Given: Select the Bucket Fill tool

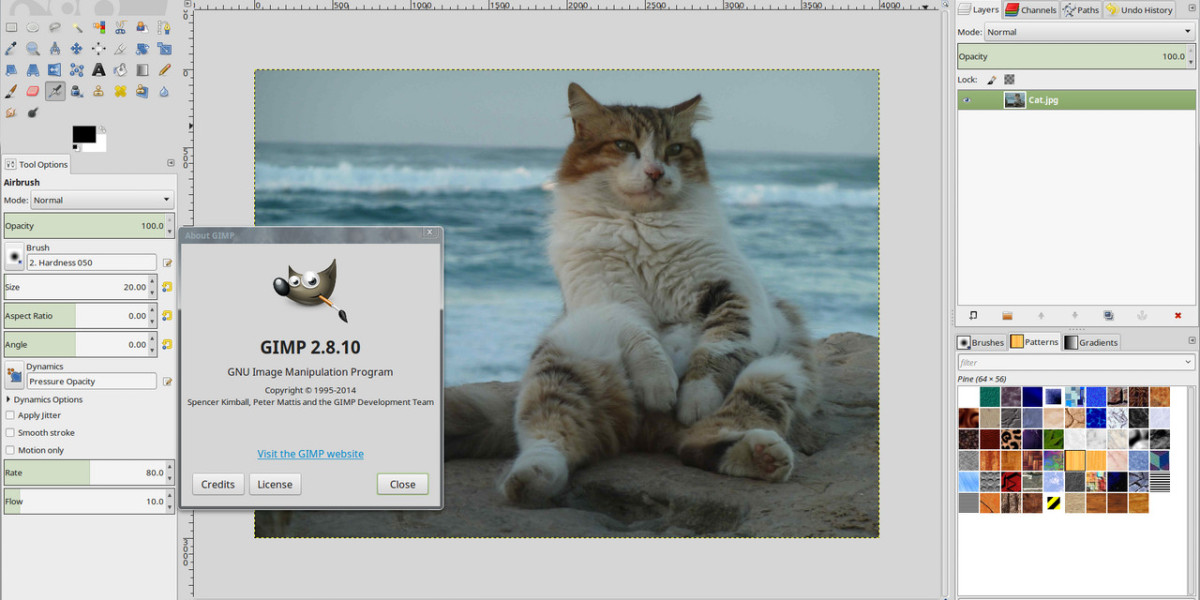Looking at the screenshot, I should [121, 70].
